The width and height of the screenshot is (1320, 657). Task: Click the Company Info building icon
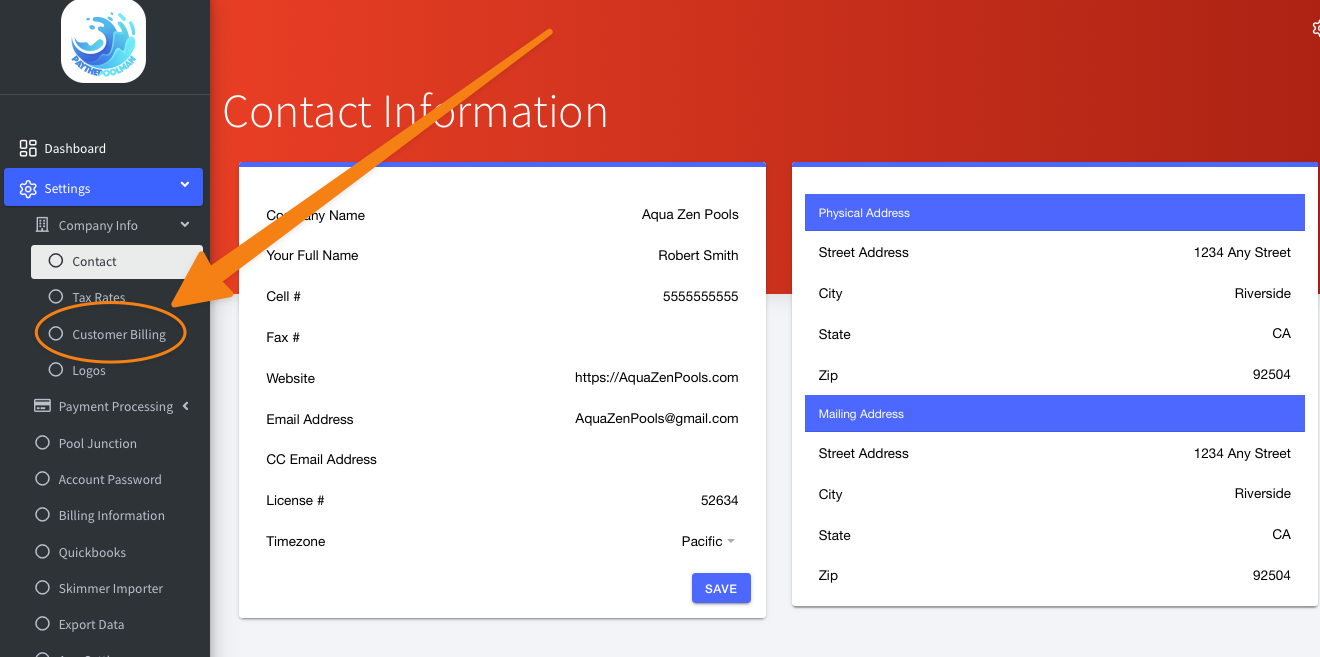[x=42, y=225]
